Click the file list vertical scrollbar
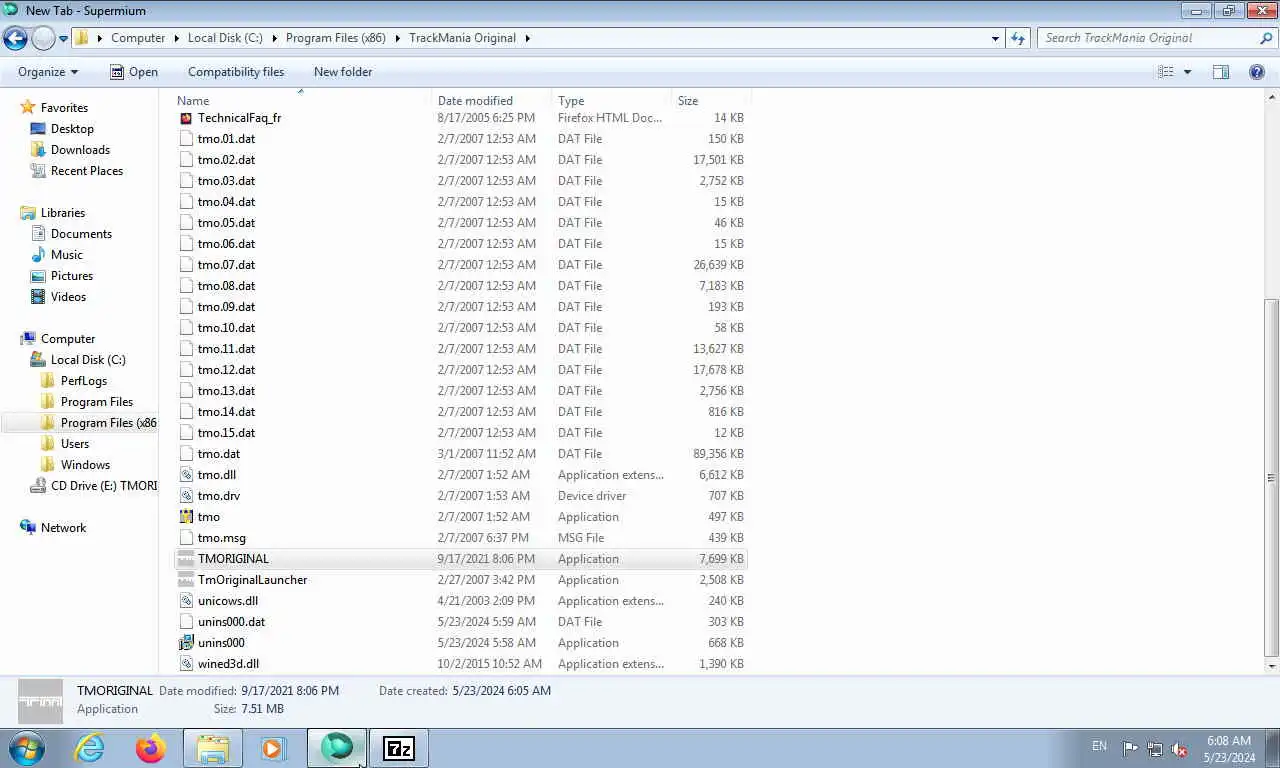1280x768 pixels. pos(1272,477)
